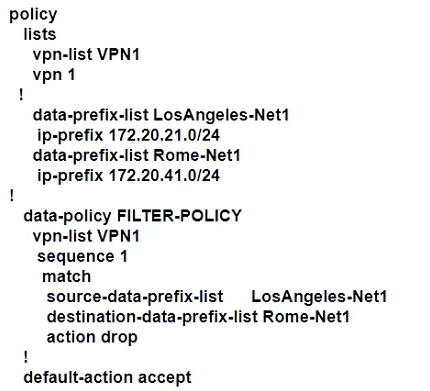This screenshot has width=430, height=391.
Task: Click the FILTER-POLICY name text
Action: [179, 216]
